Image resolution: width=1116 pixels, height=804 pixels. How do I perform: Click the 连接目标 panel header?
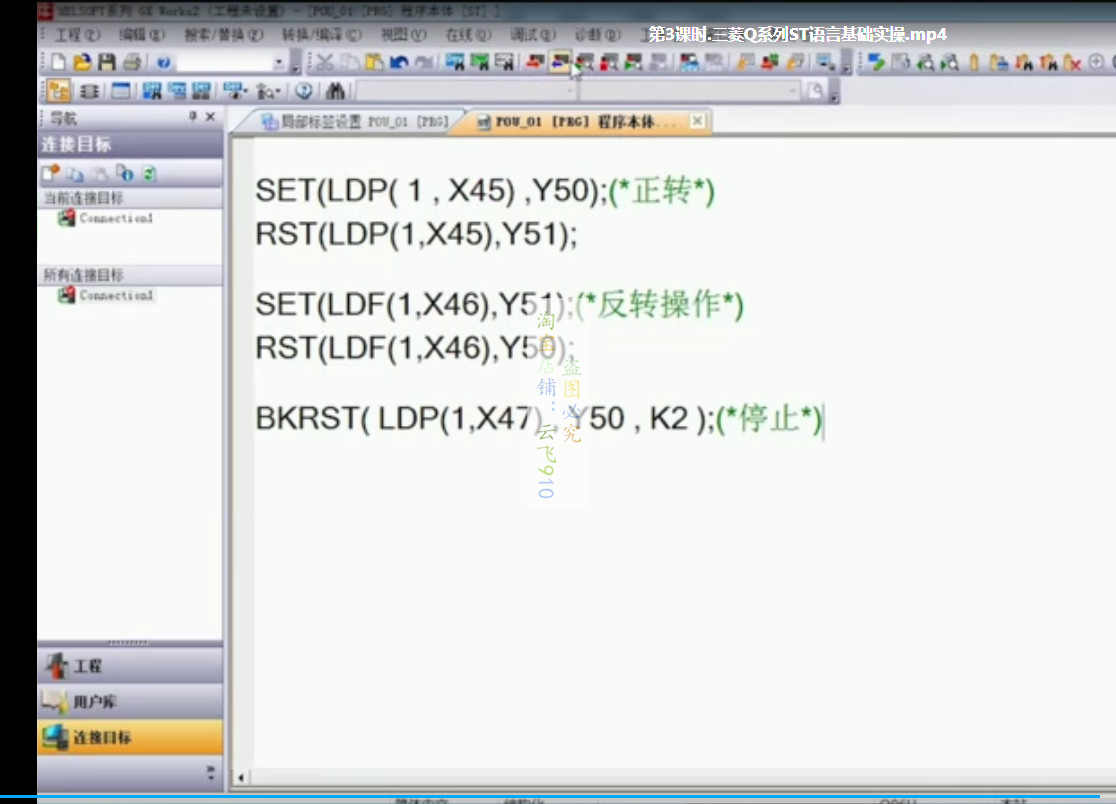[x=130, y=144]
